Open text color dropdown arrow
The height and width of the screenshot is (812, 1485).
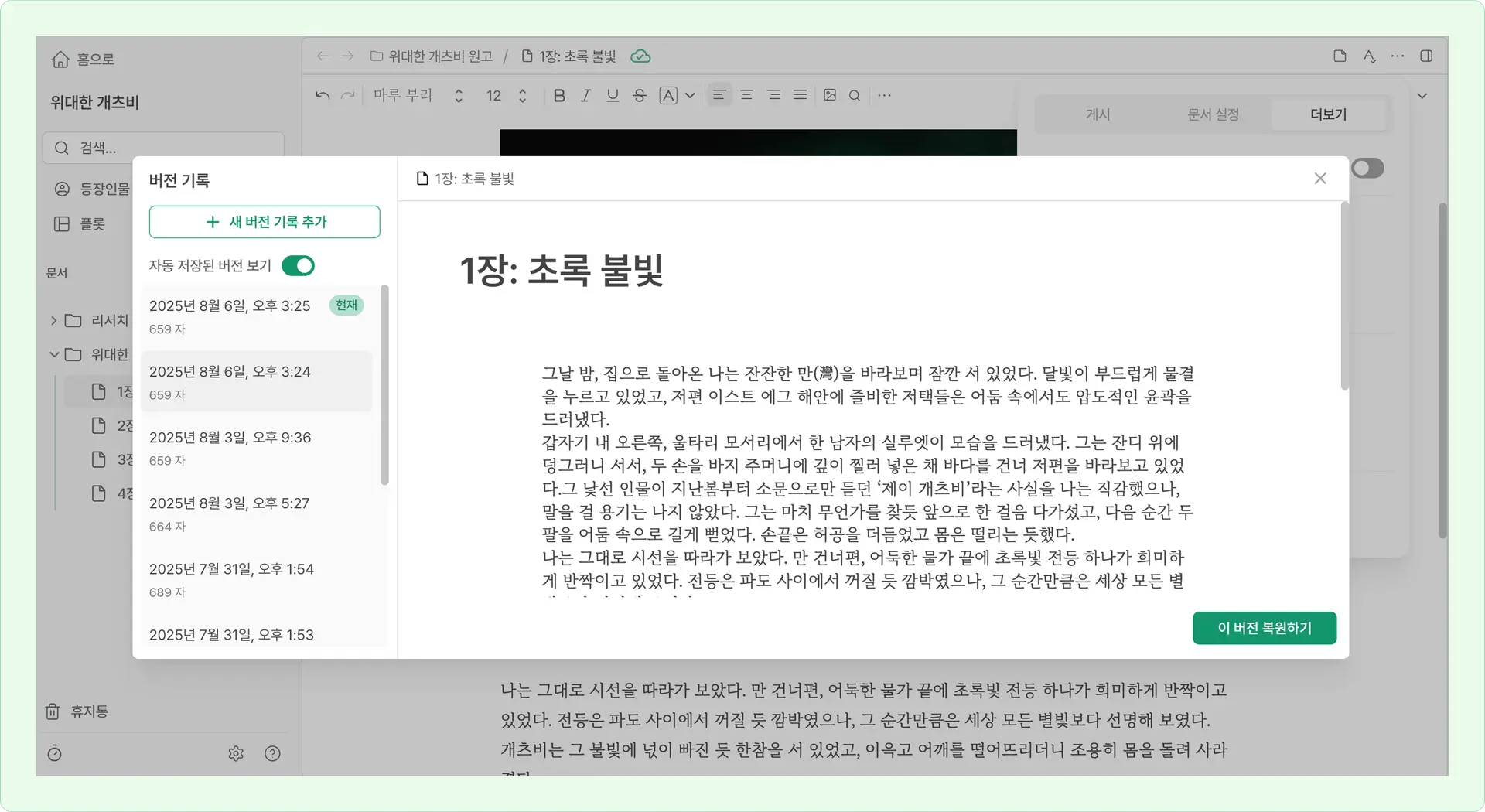pos(690,95)
